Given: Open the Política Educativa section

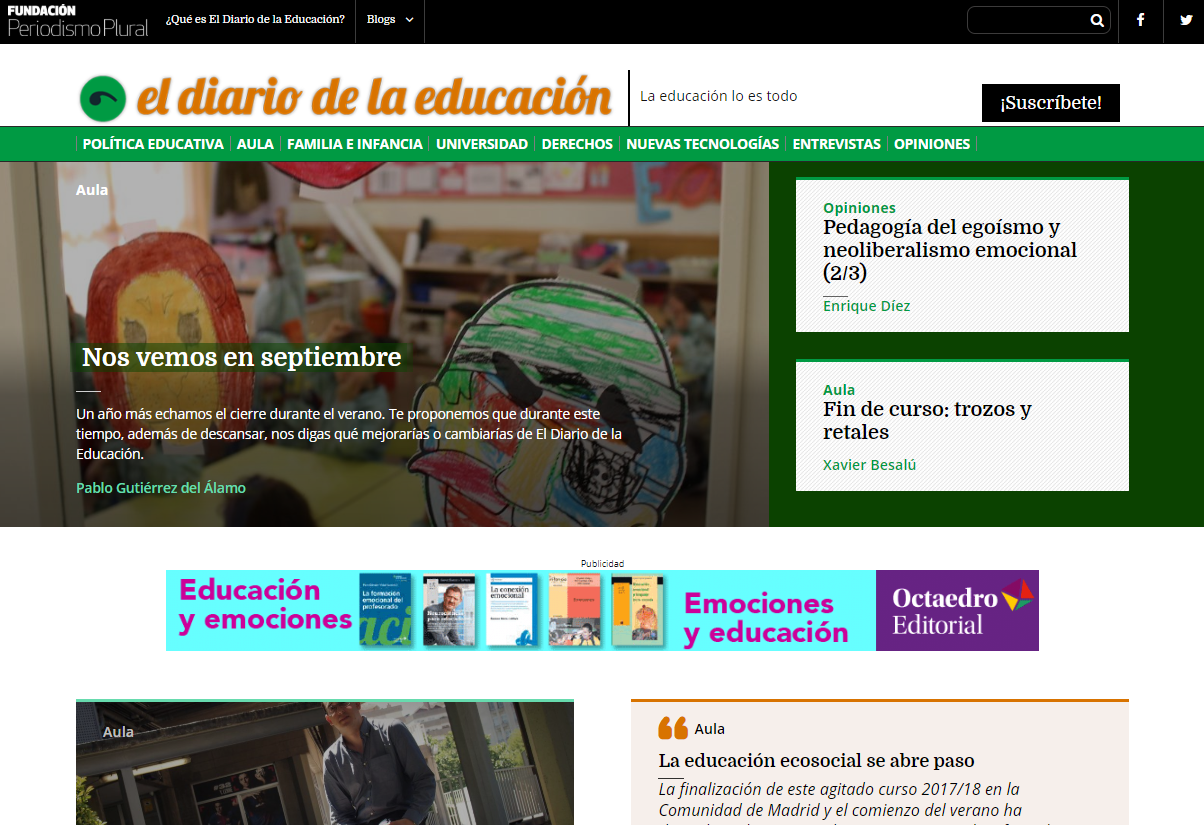Looking at the screenshot, I should coord(153,144).
